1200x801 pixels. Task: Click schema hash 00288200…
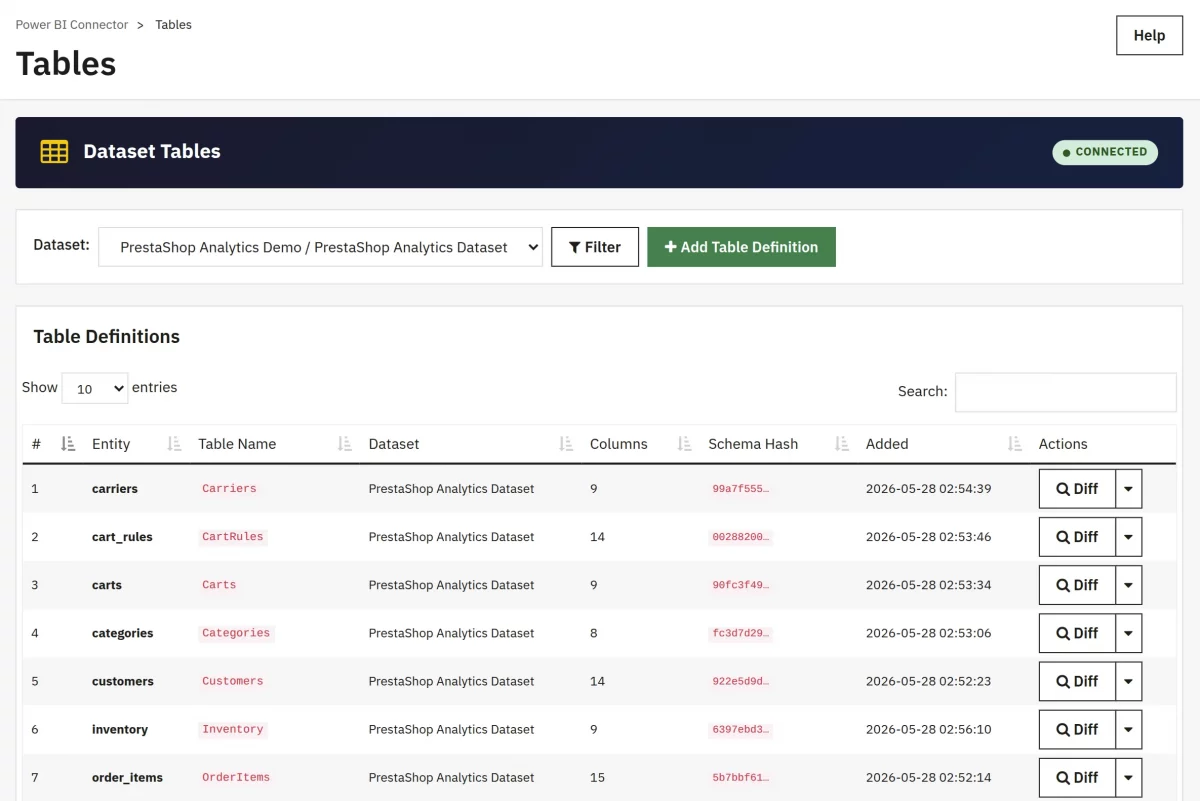741,537
